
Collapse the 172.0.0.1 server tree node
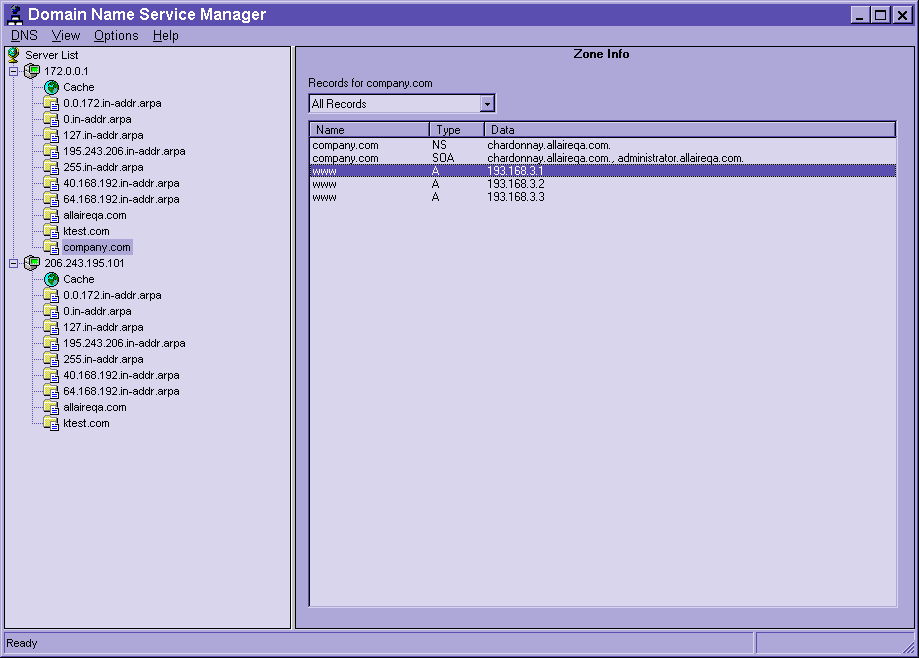13,71
